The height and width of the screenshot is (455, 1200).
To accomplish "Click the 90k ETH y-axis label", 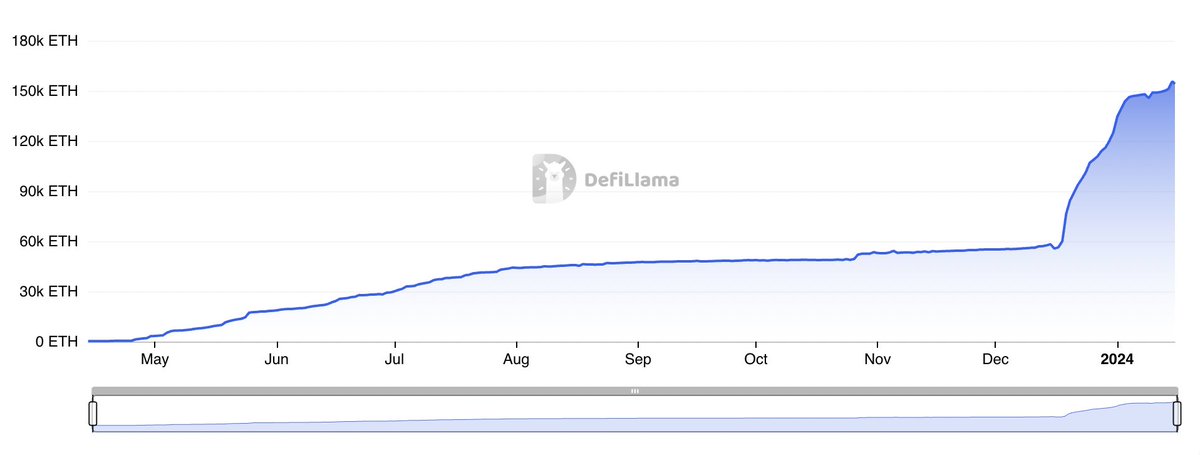I will pos(47,191).
